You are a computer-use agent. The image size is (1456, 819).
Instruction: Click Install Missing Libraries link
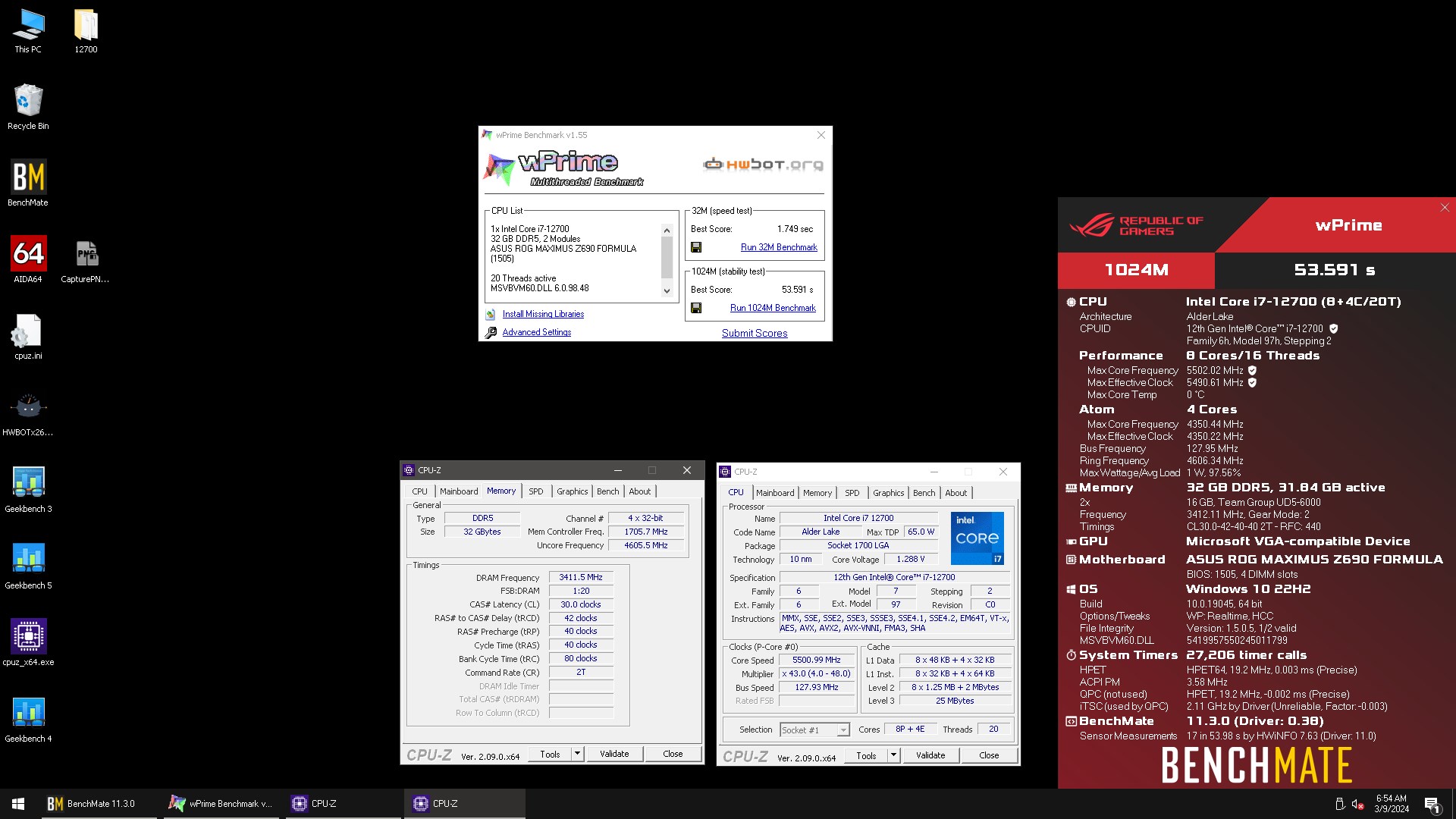tap(543, 314)
